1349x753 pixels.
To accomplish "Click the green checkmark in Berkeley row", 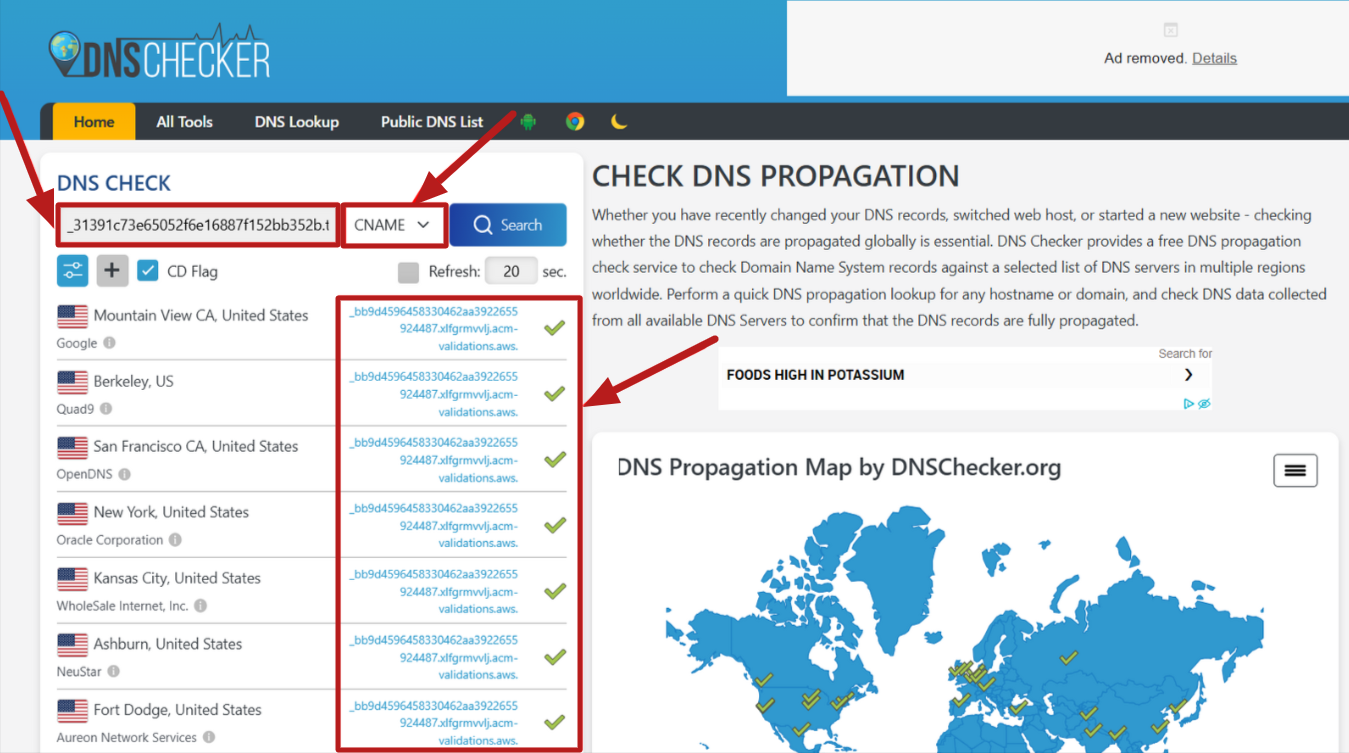I will 554,393.
